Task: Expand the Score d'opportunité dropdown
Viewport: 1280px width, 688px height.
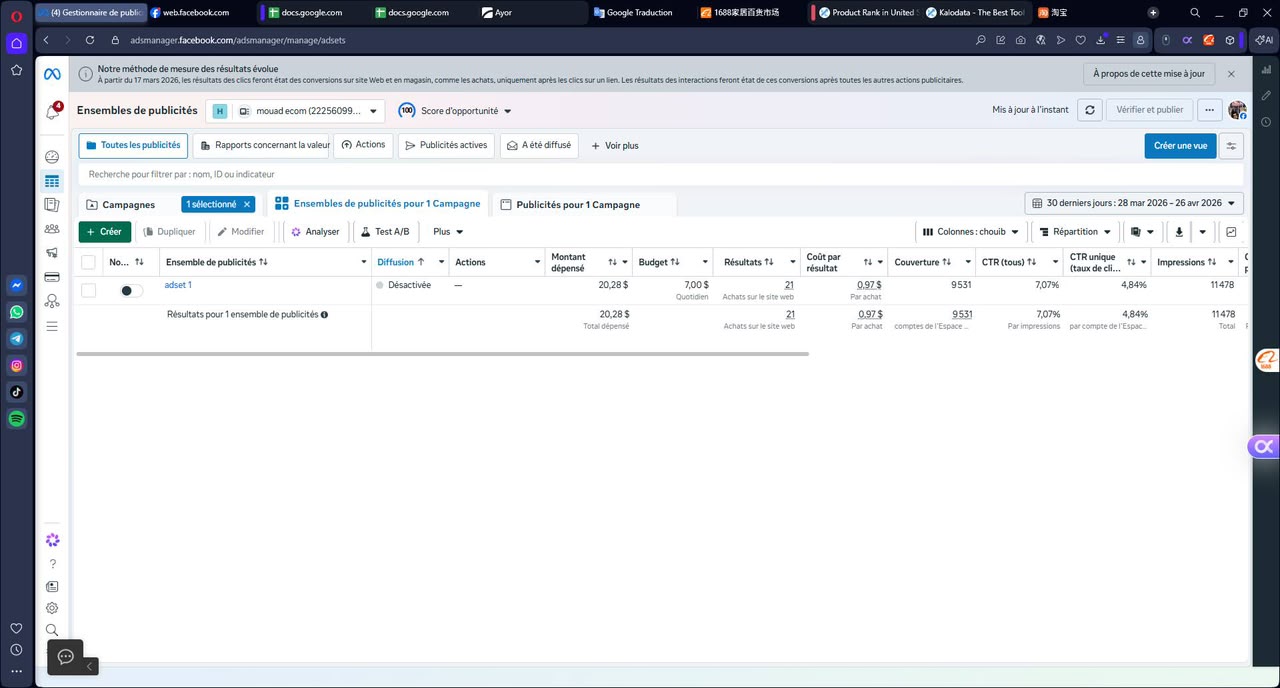Action: pos(455,111)
